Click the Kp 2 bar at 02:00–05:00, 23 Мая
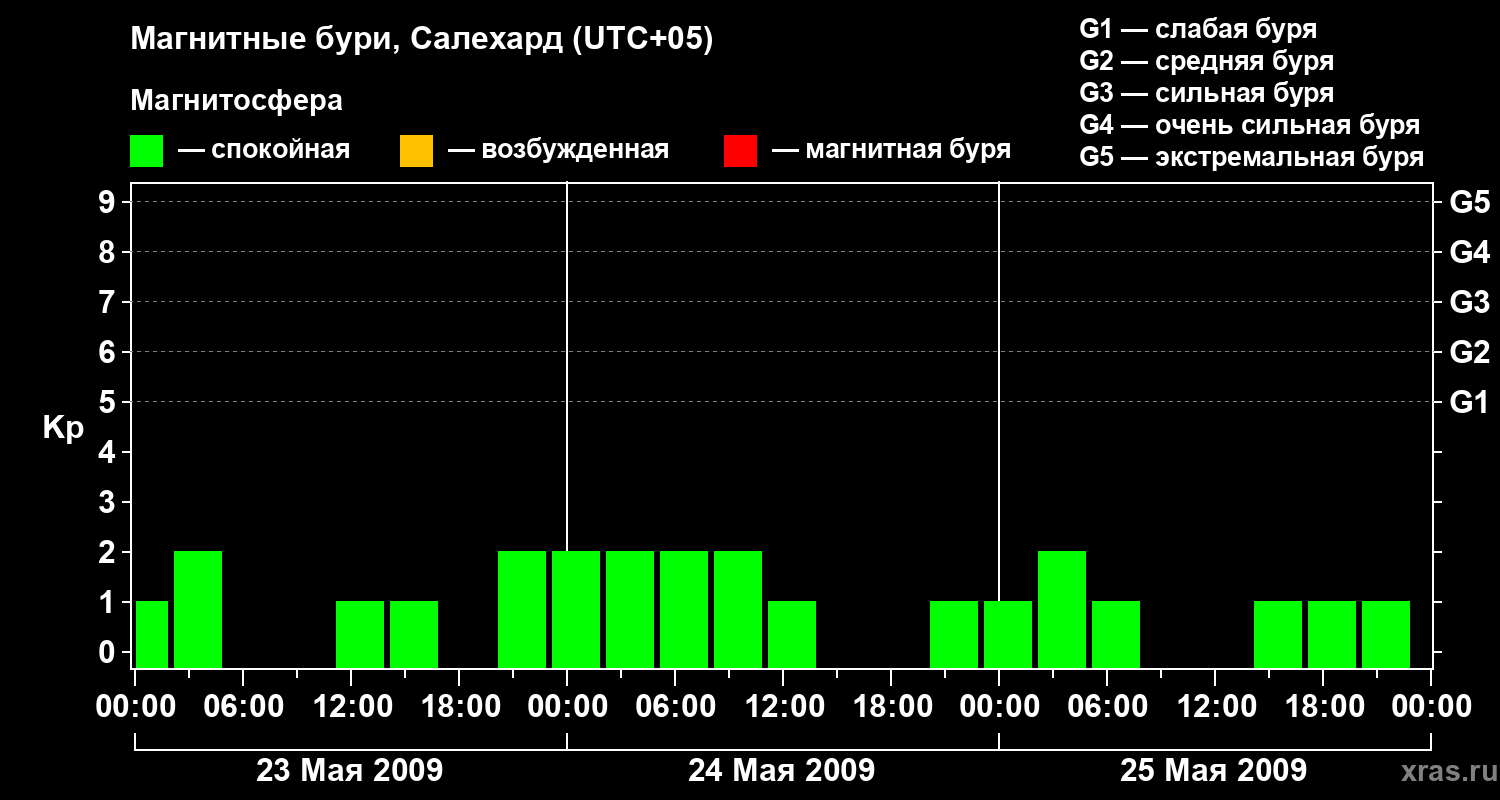This screenshot has width=1500, height=800. coord(198,609)
